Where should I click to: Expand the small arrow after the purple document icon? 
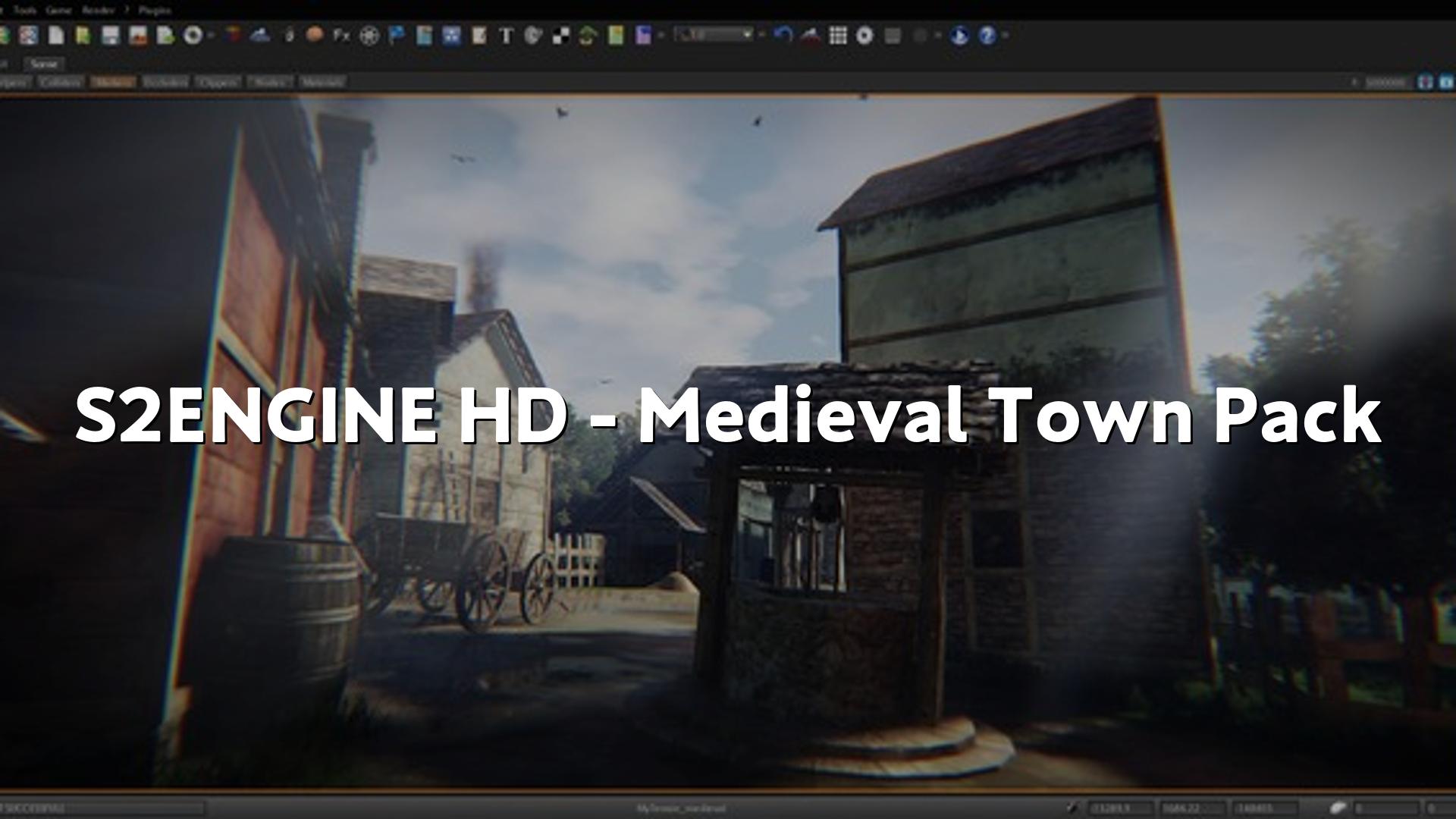pos(661,35)
